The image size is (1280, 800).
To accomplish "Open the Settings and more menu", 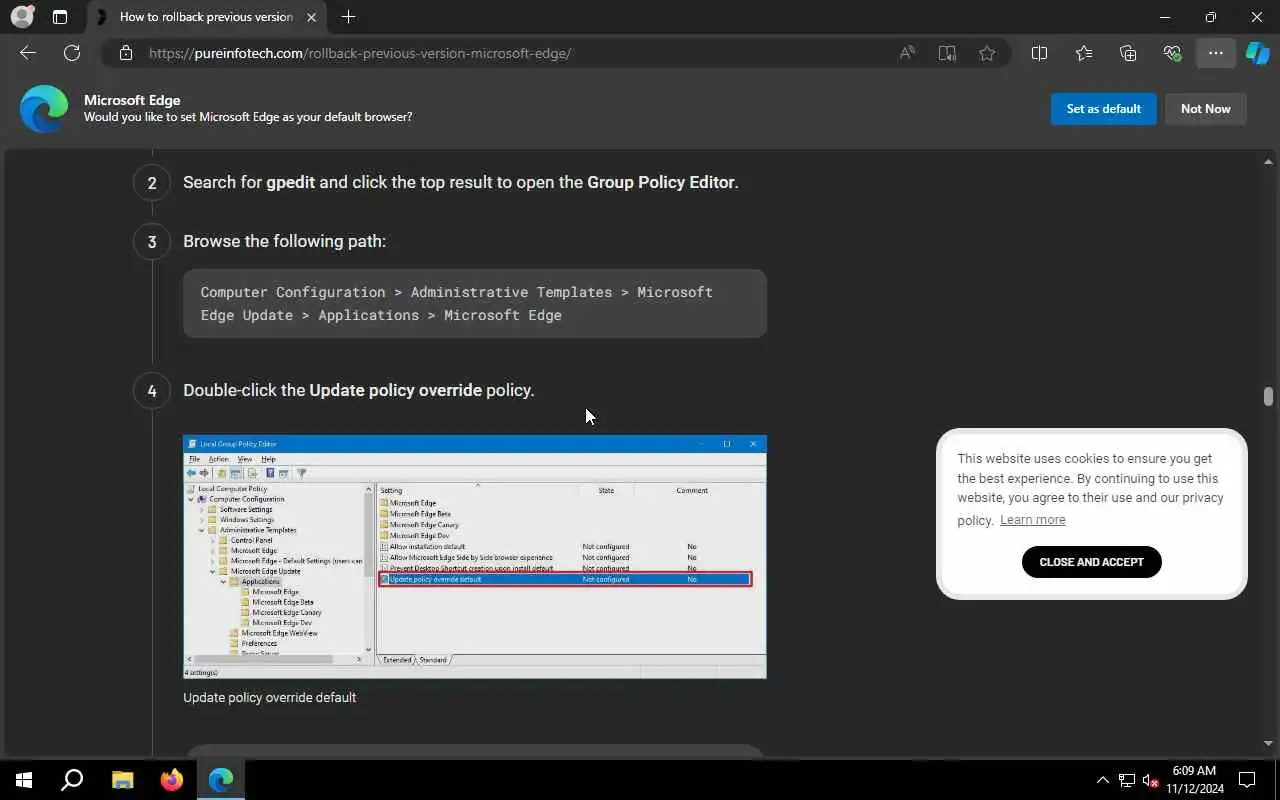I will [1216, 53].
